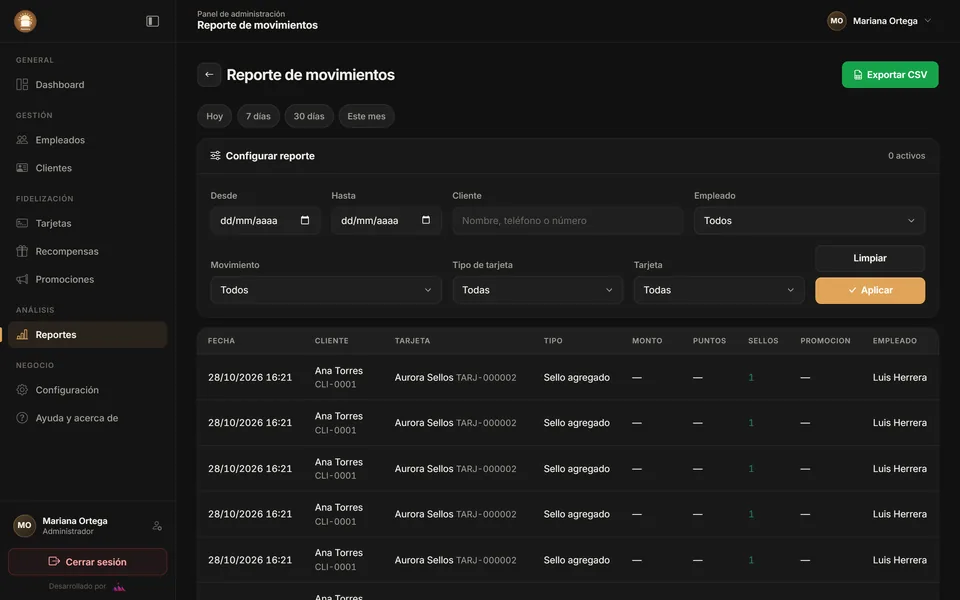Screen dimensions: 960x600
Task: Collapse the sidebar with the panel toggle icon
Action: [x=152, y=21]
